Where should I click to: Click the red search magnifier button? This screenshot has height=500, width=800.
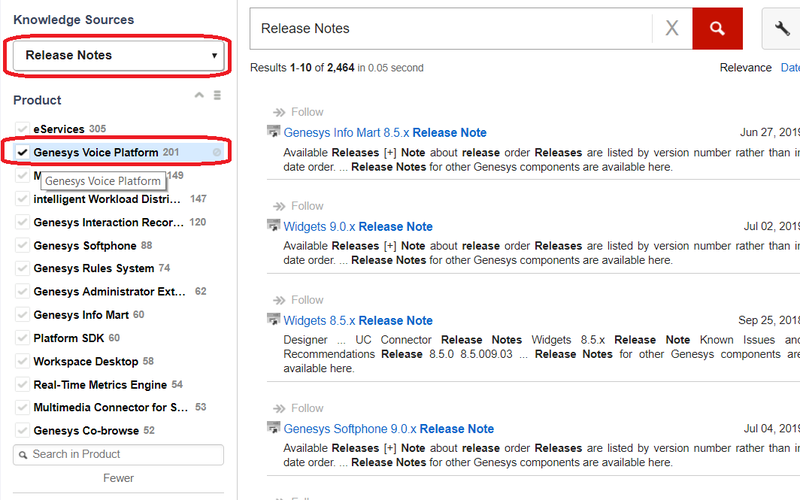pyautogui.click(x=717, y=29)
